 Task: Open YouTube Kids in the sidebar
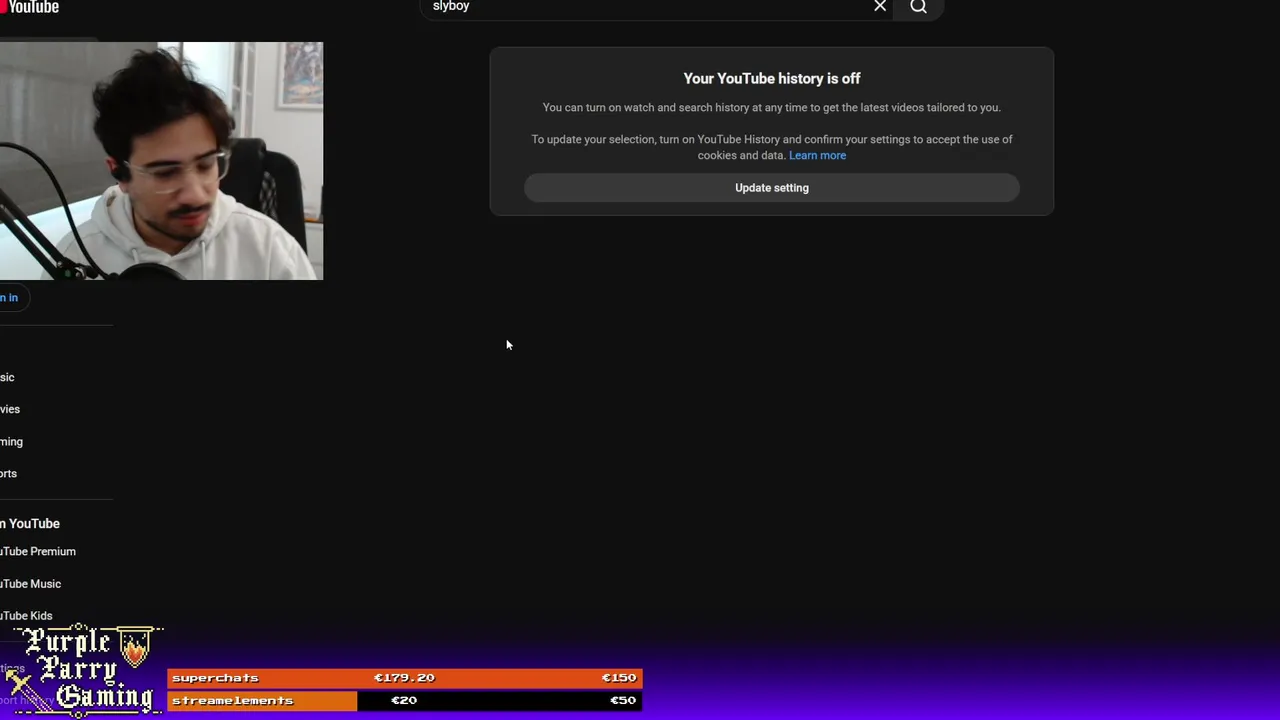[27, 616]
